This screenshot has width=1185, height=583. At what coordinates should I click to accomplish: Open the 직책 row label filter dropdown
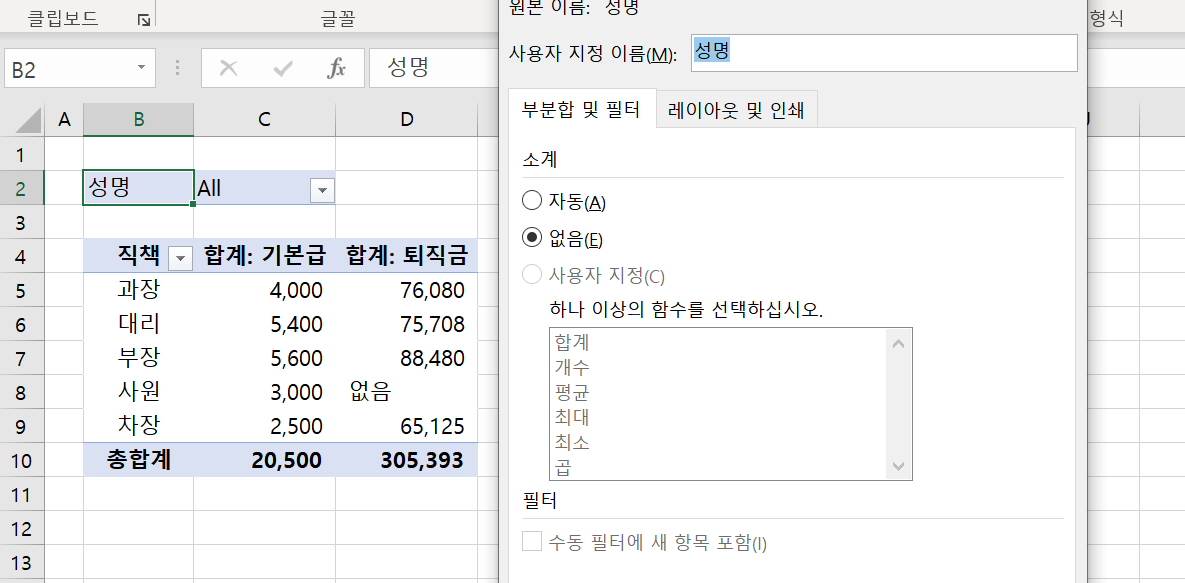point(181,257)
